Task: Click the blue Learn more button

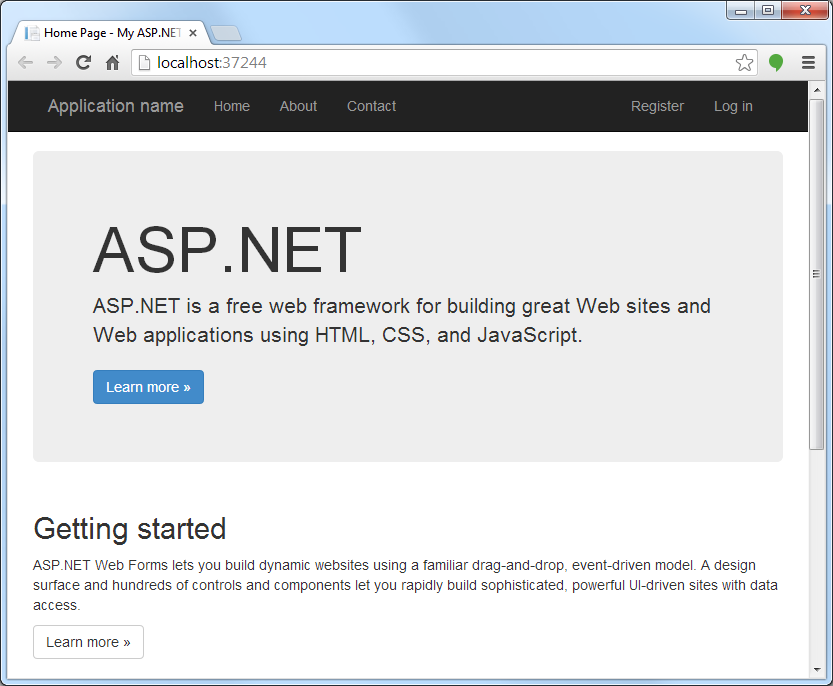Action: [148, 387]
